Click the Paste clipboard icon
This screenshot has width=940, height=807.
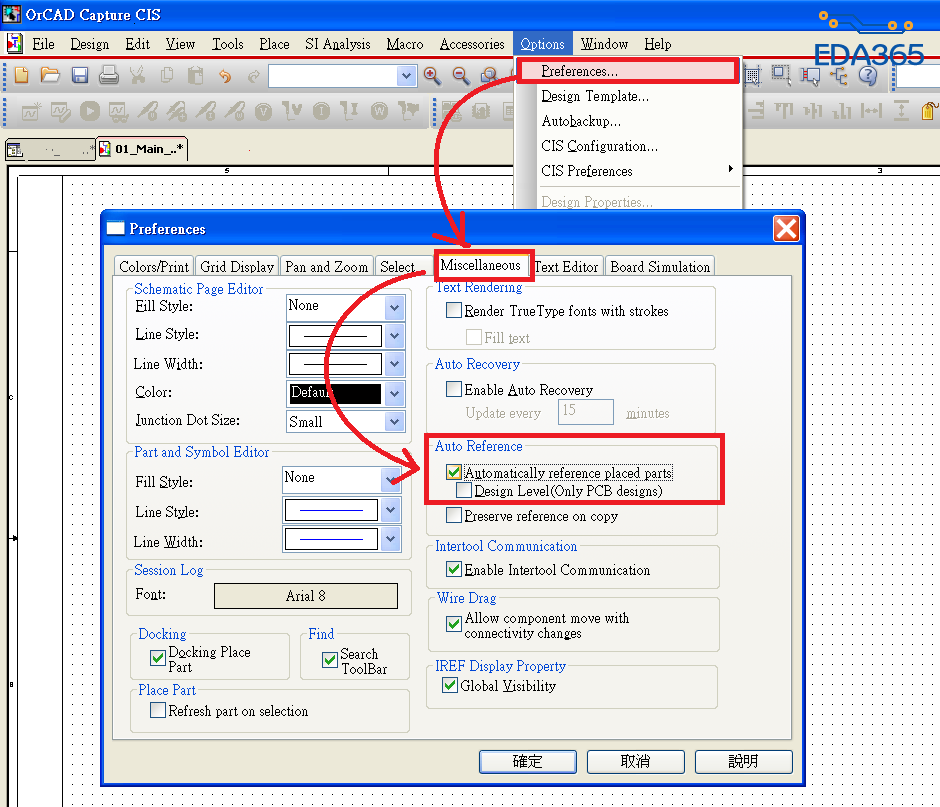coord(195,76)
